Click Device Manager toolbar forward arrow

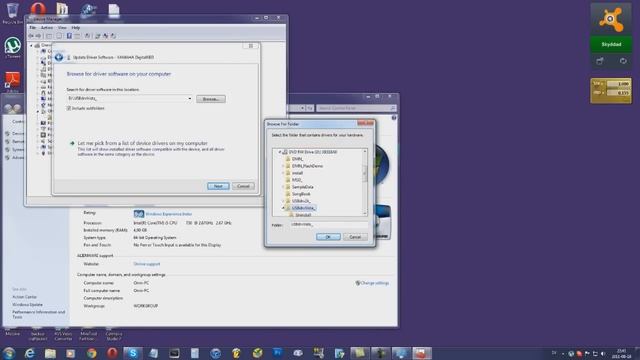point(38,36)
